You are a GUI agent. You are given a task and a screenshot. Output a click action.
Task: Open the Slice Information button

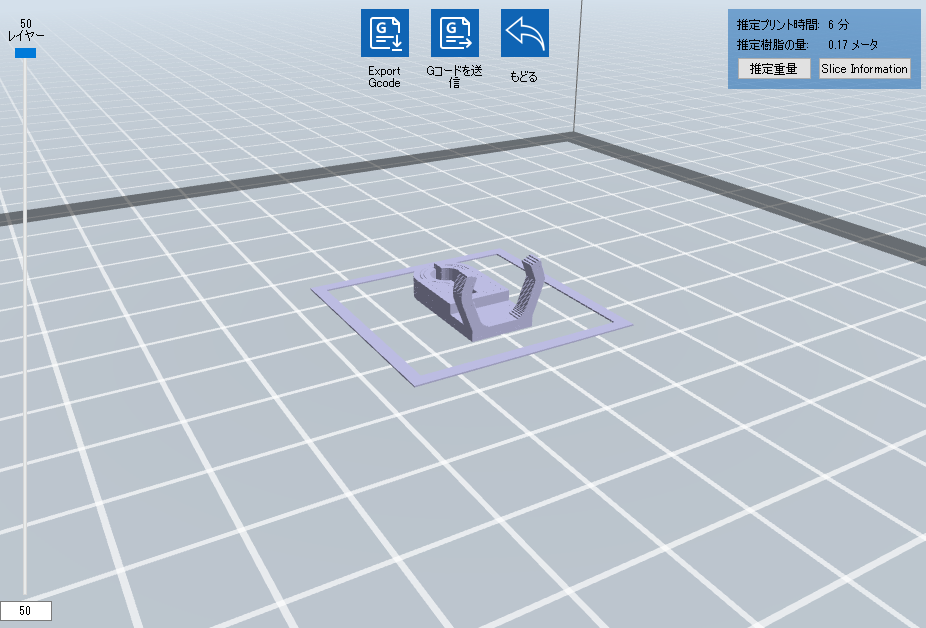pyautogui.click(x=864, y=69)
